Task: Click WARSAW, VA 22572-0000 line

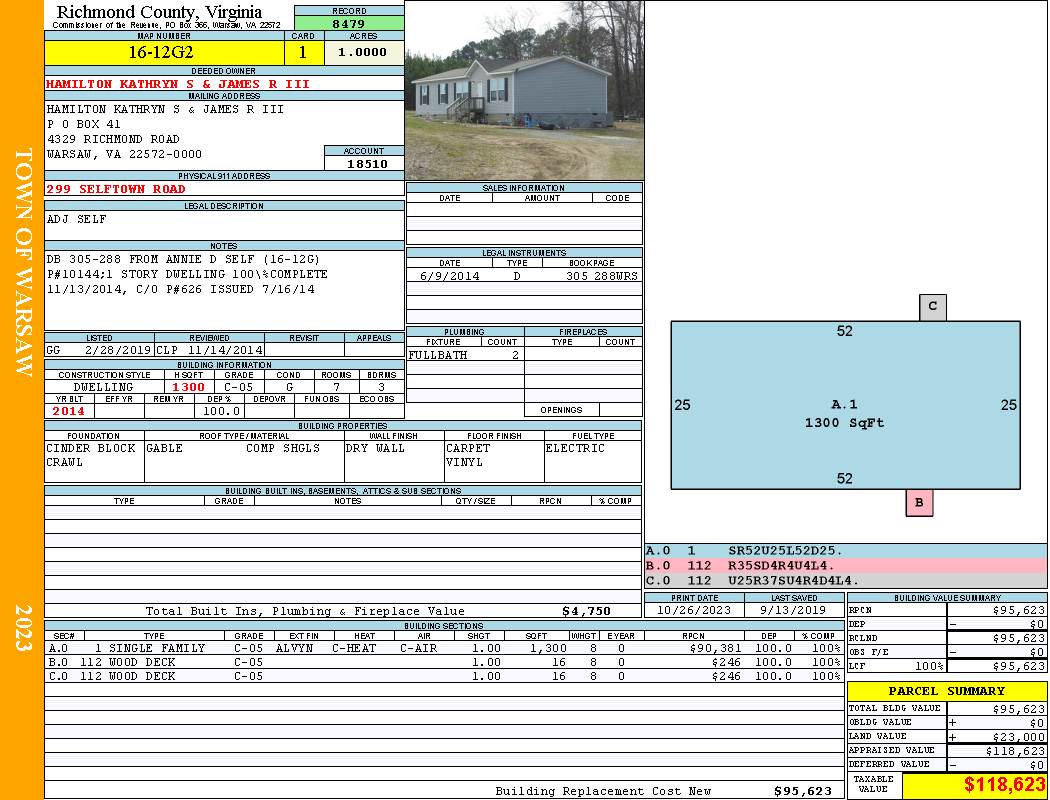Action: pyautogui.click(x=124, y=154)
